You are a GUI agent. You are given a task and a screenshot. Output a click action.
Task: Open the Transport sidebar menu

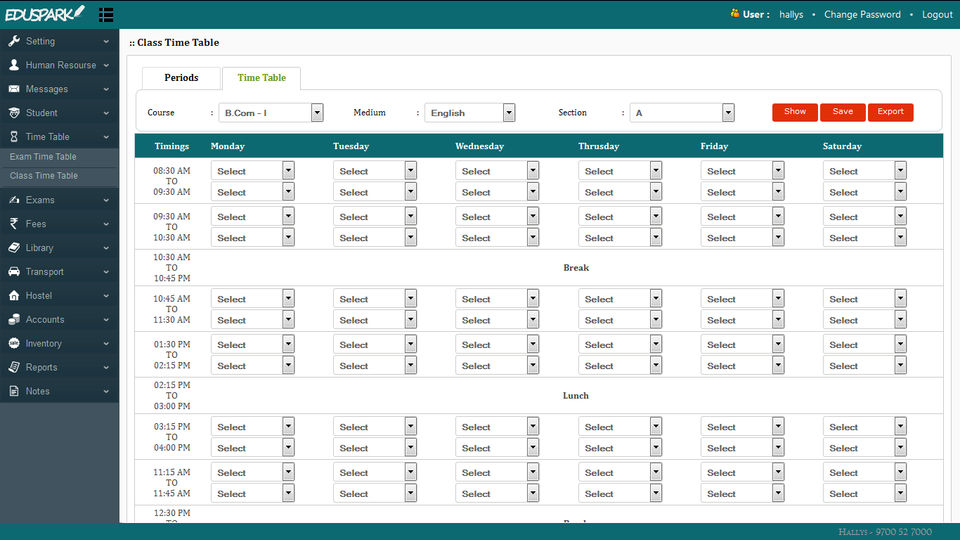(59, 271)
